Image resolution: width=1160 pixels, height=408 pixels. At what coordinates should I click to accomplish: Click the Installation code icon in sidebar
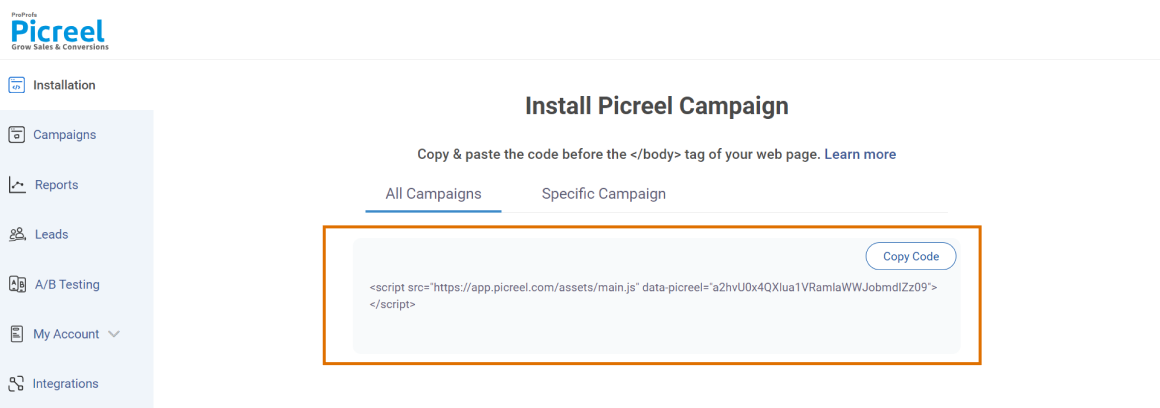point(16,85)
